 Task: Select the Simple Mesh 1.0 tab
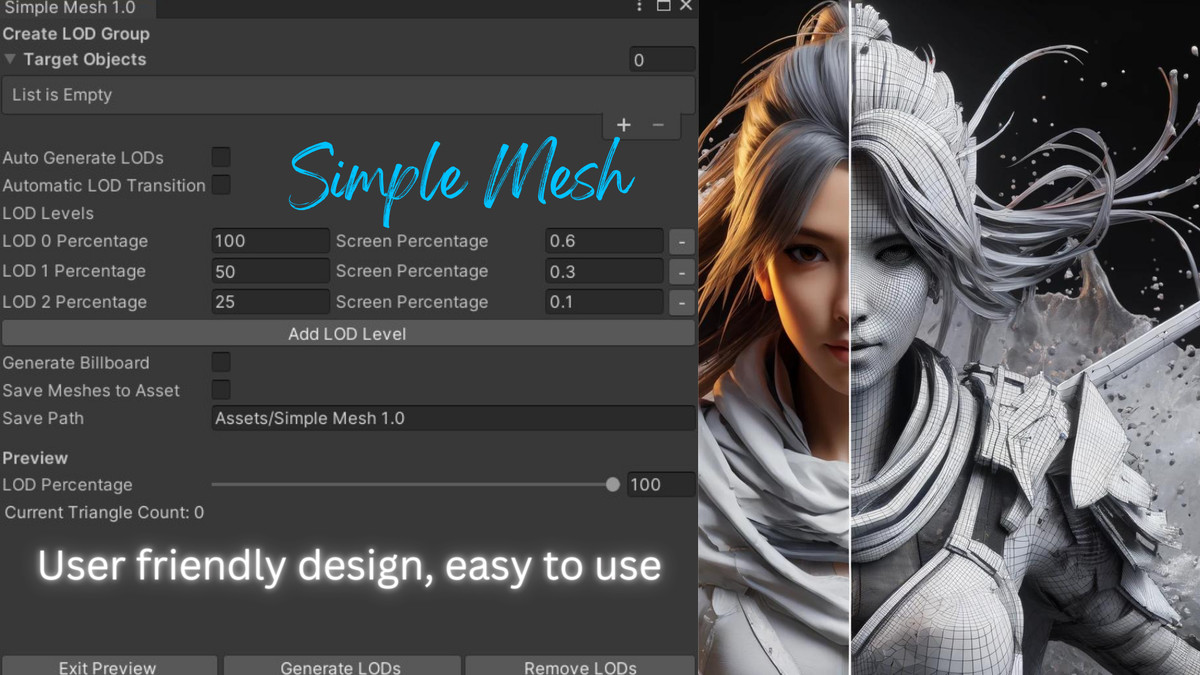(x=78, y=8)
